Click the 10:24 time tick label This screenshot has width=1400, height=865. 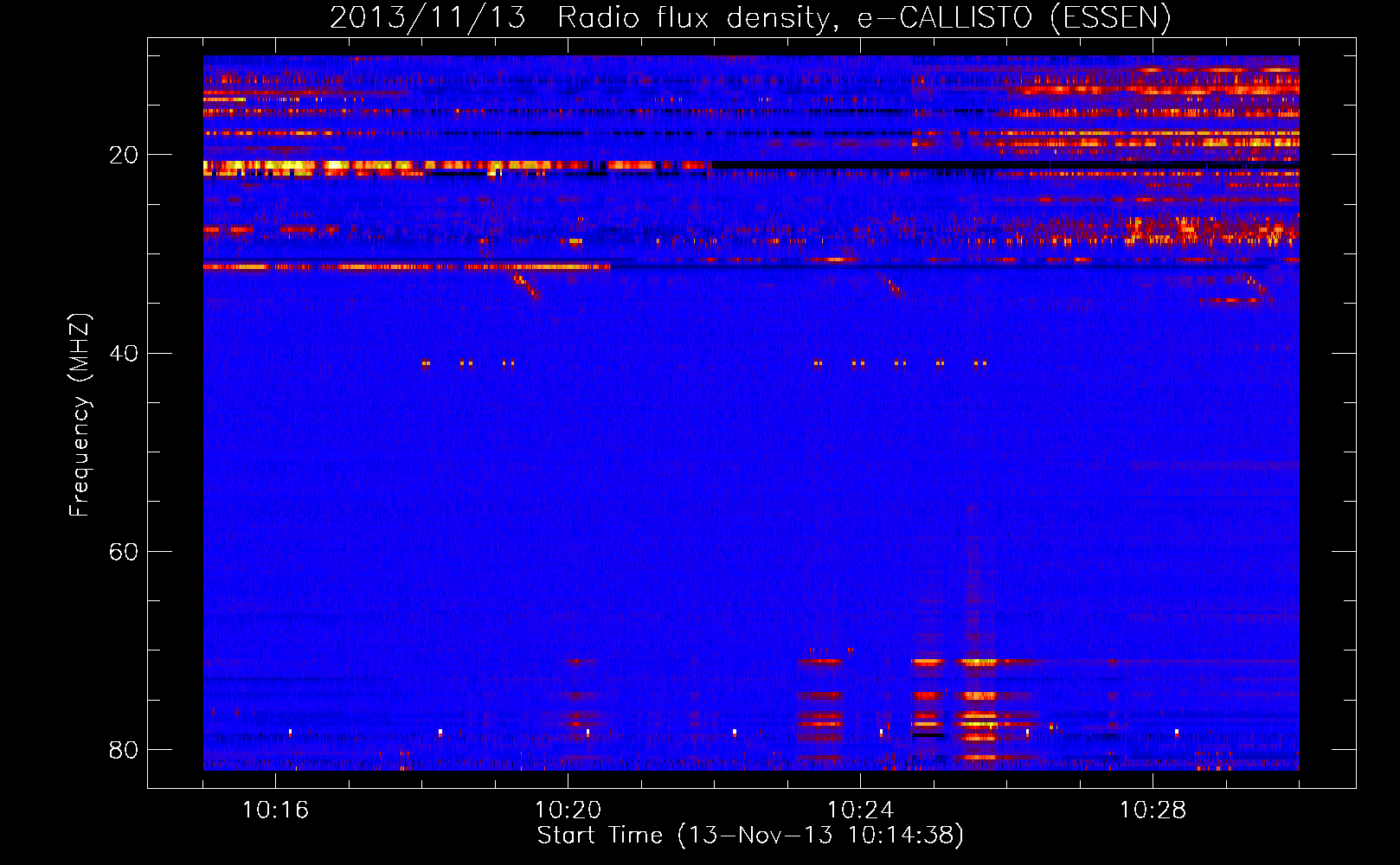pyautogui.click(x=860, y=811)
